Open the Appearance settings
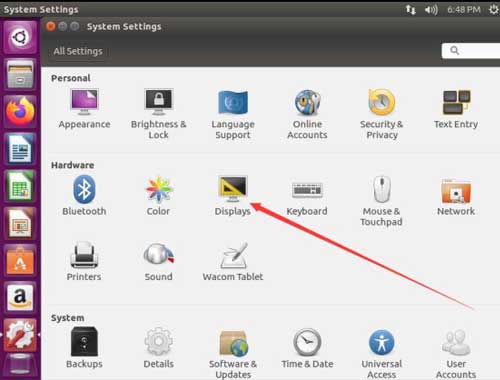 (x=84, y=109)
